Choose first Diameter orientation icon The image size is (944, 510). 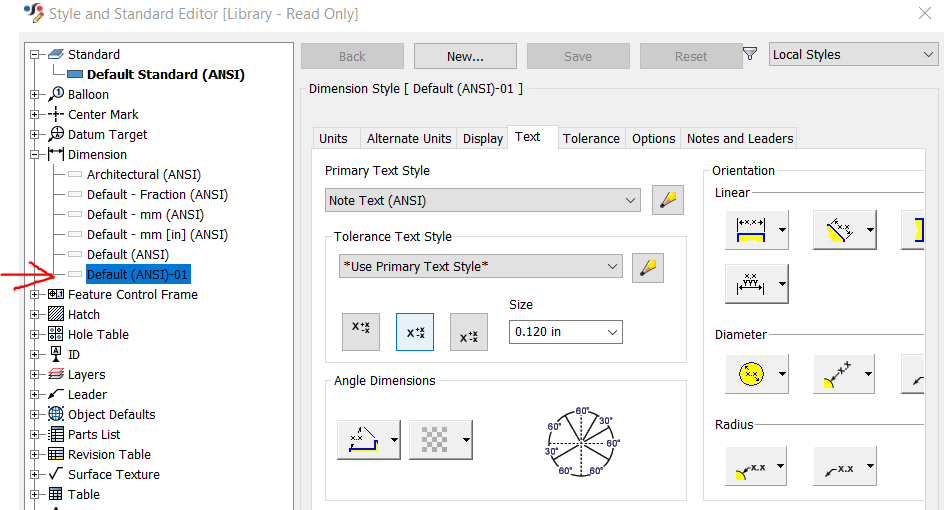751,374
